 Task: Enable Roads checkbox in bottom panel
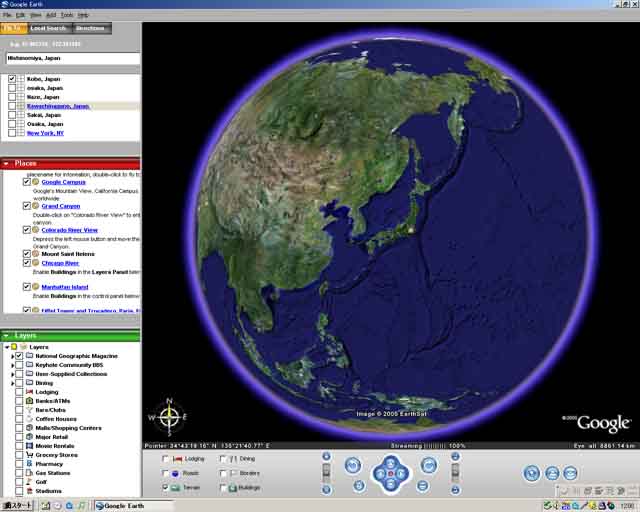tap(165, 473)
